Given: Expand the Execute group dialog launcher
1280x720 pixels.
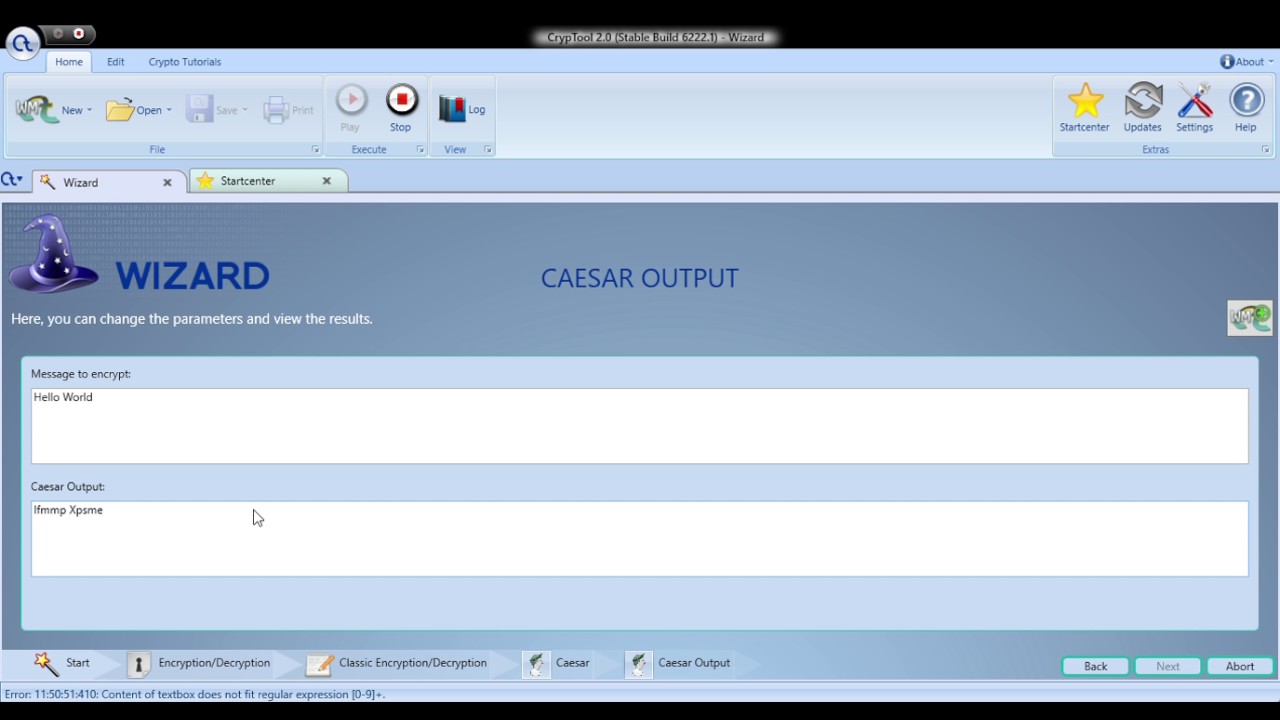Looking at the screenshot, I should [x=420, y=150].
